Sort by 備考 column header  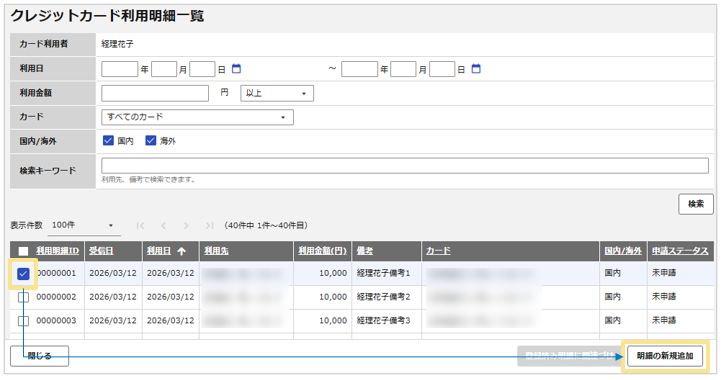point(365,251)
